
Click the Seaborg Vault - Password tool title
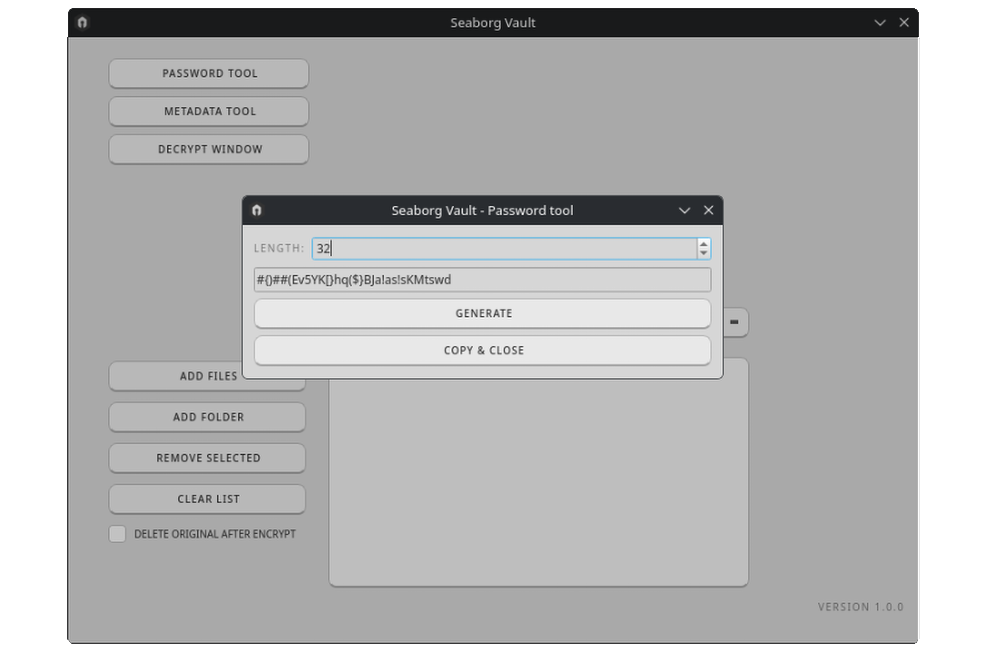click(482, 211)
